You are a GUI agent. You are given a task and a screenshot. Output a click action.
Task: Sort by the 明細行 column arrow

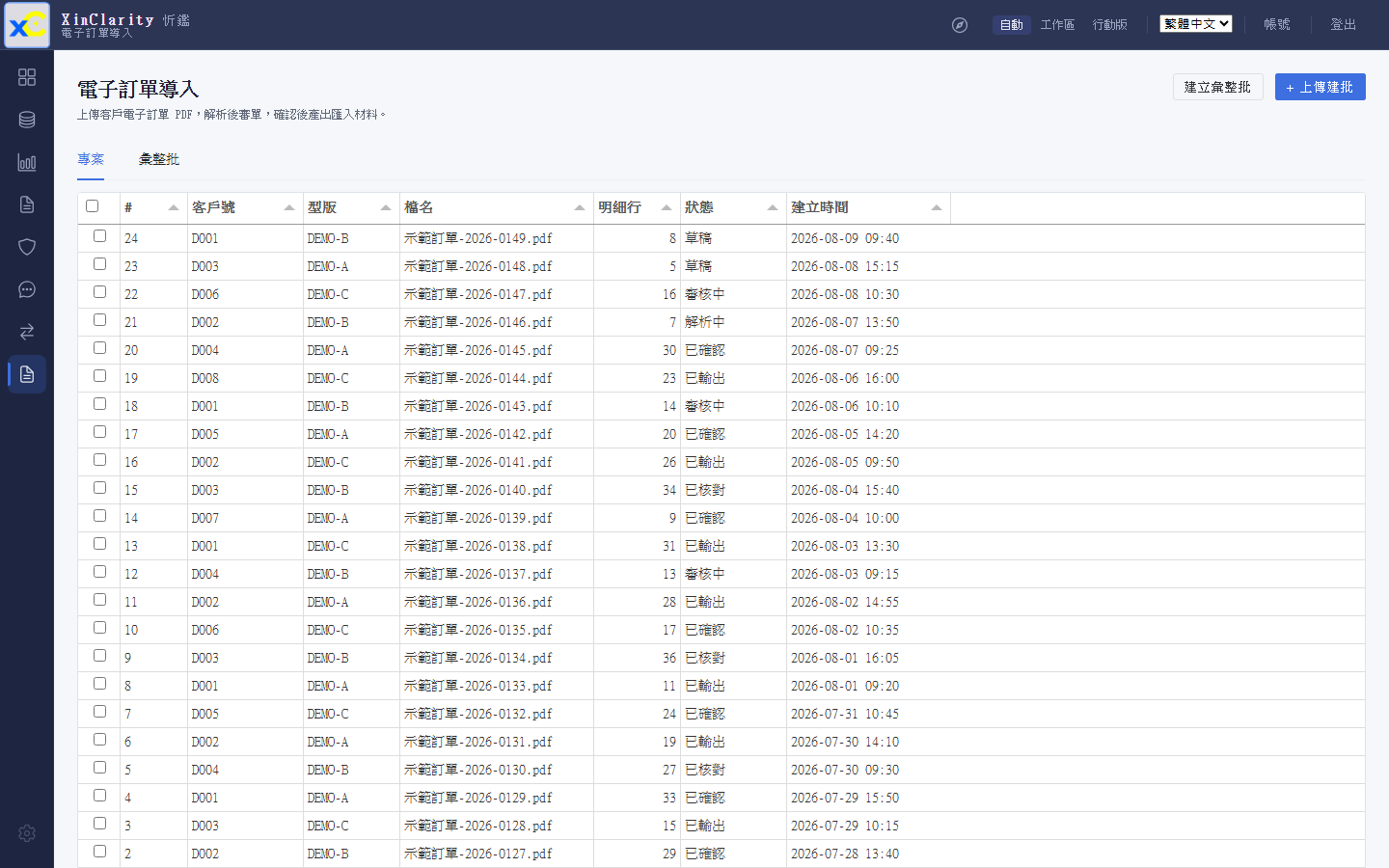coord(667,207)
